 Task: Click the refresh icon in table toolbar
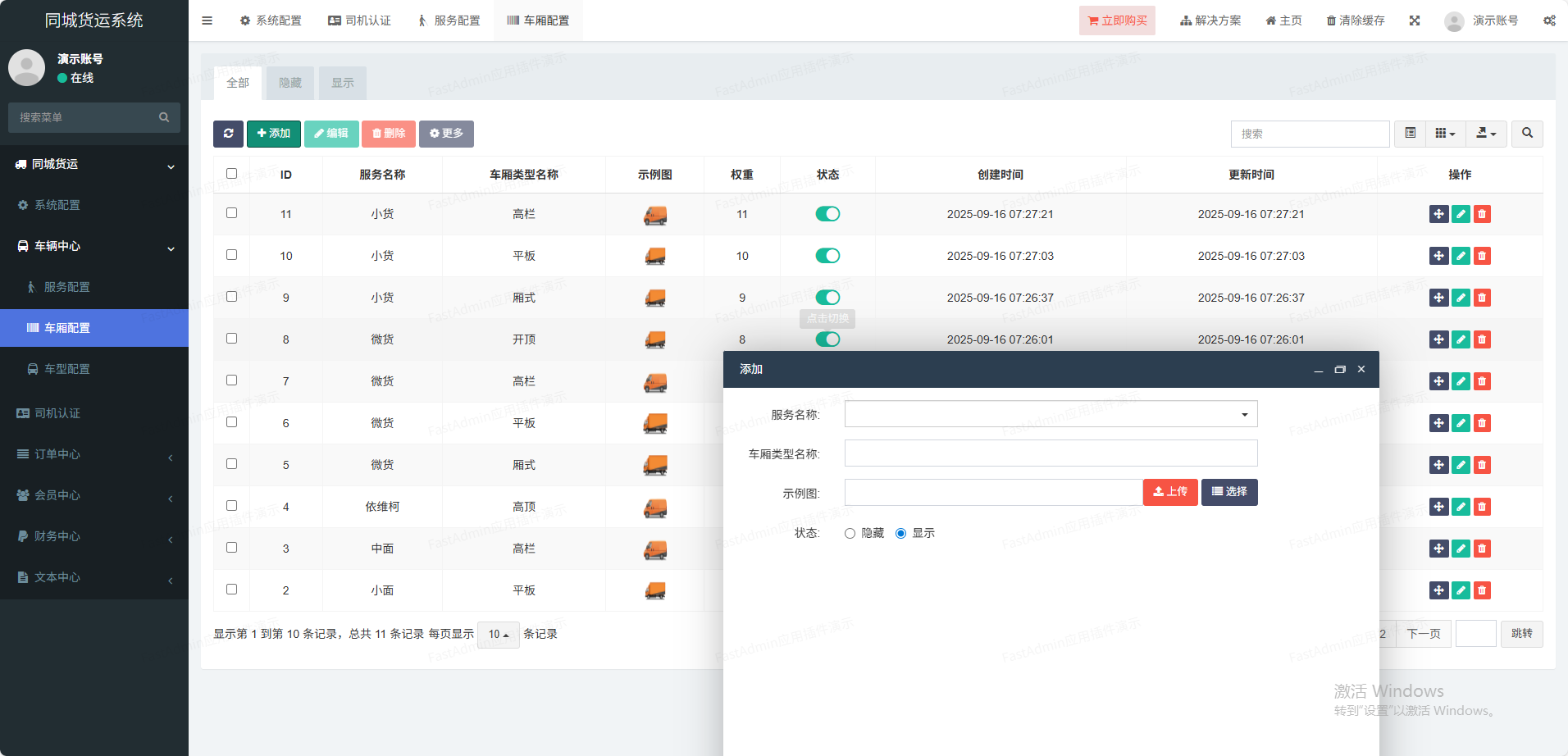(228, 134)
